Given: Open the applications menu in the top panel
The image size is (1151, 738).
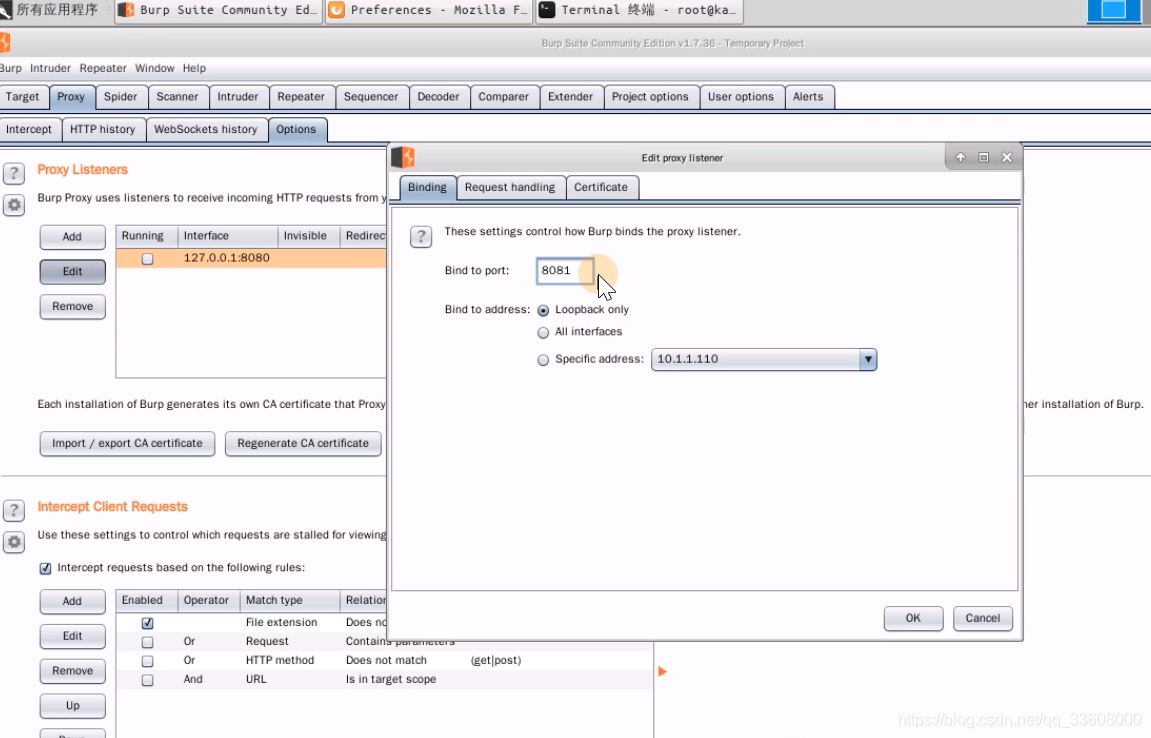Looking at the screenshot, I should tap(50, 10).
